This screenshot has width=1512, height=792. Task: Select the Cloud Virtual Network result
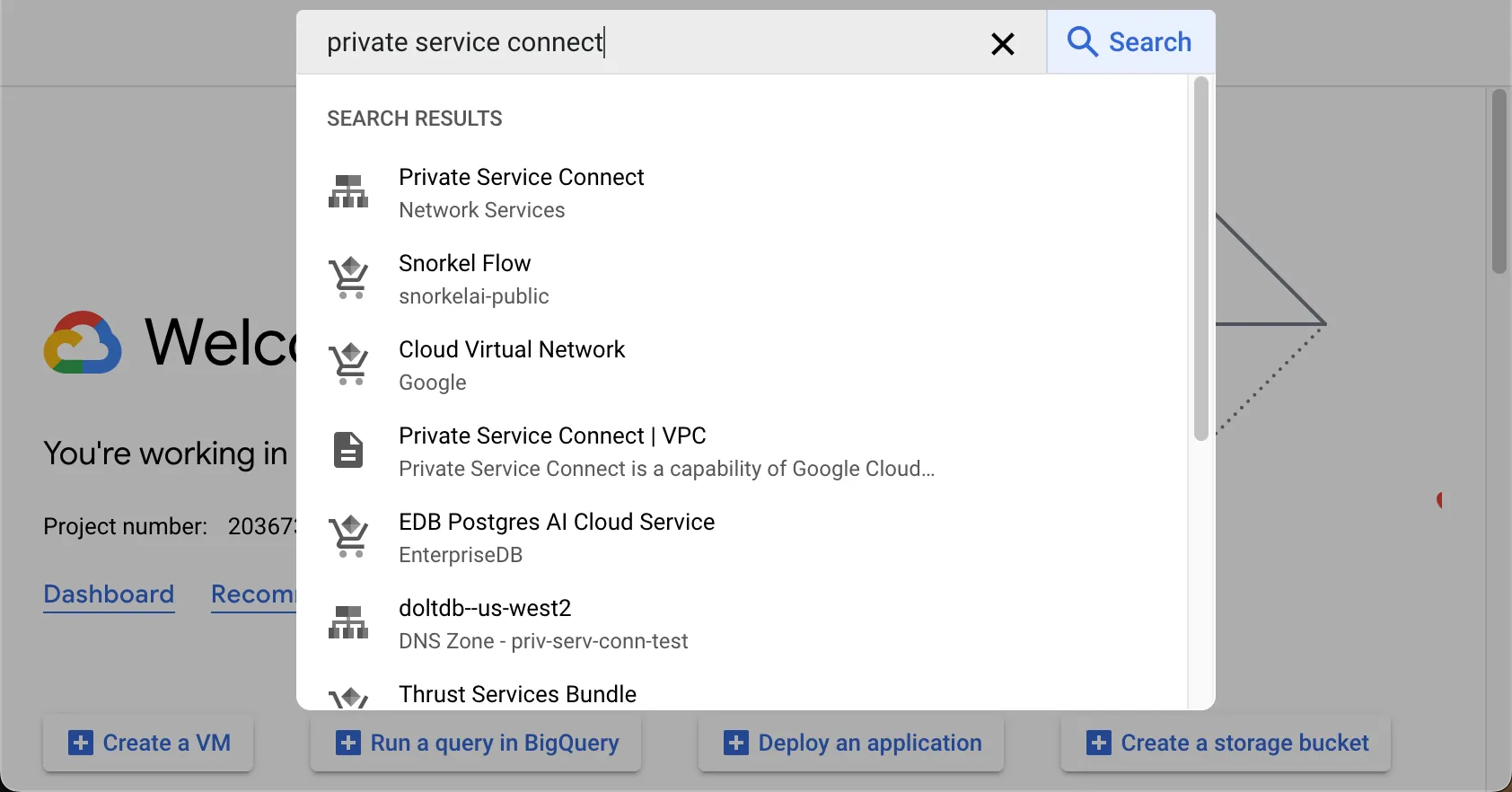(742, 365)
